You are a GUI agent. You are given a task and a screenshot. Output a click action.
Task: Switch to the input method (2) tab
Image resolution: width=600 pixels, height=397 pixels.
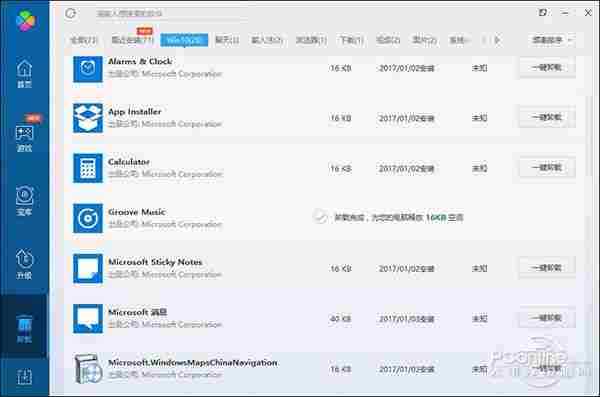coord(267,40)
